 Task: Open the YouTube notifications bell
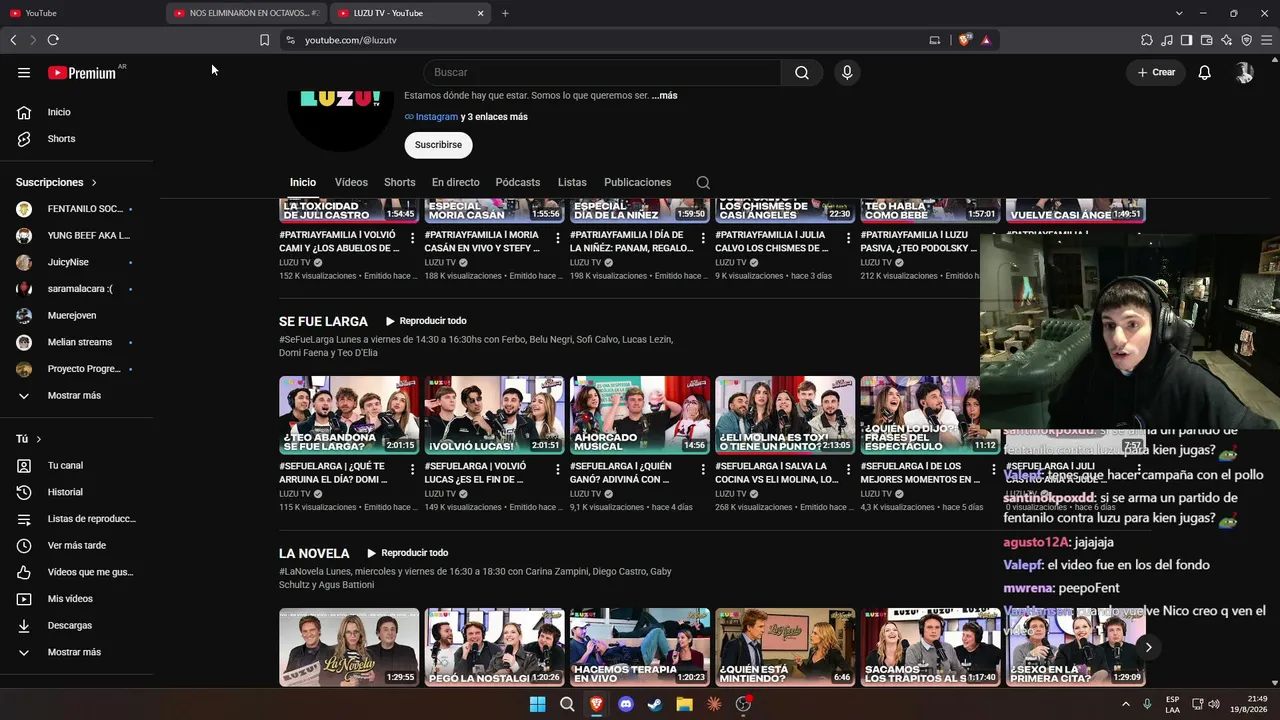click(x=1205, y=72)
